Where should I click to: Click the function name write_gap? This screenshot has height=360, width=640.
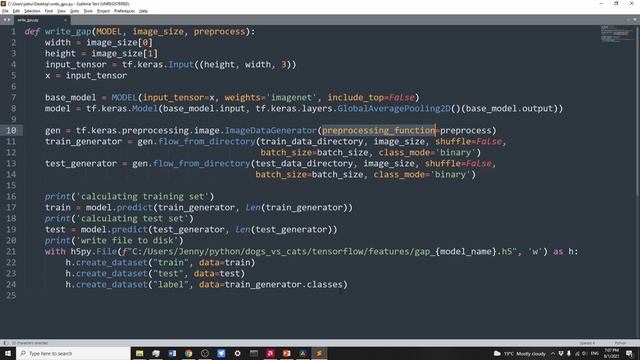[x=68, y=32]
